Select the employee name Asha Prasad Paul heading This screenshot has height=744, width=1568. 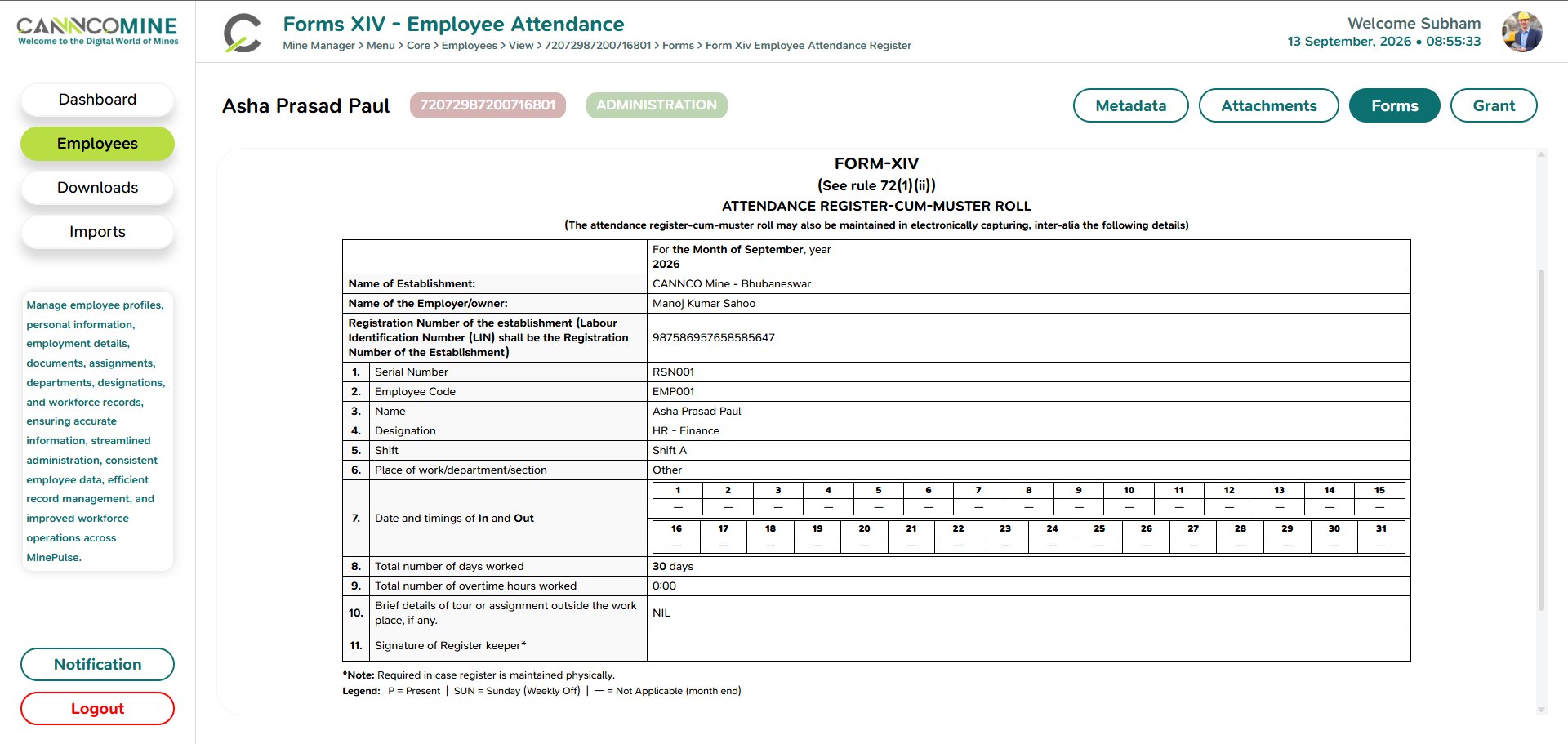click(x=305, y=106)
